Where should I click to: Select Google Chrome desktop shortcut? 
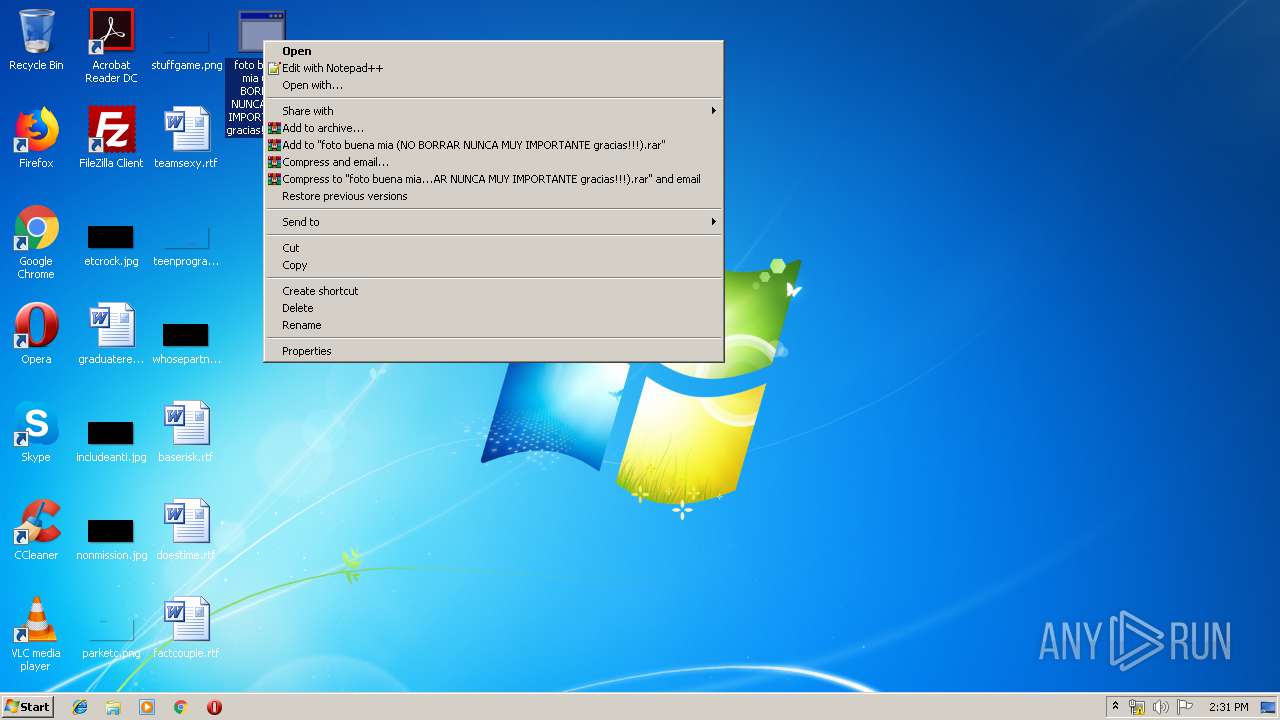[x=36, y=242]
